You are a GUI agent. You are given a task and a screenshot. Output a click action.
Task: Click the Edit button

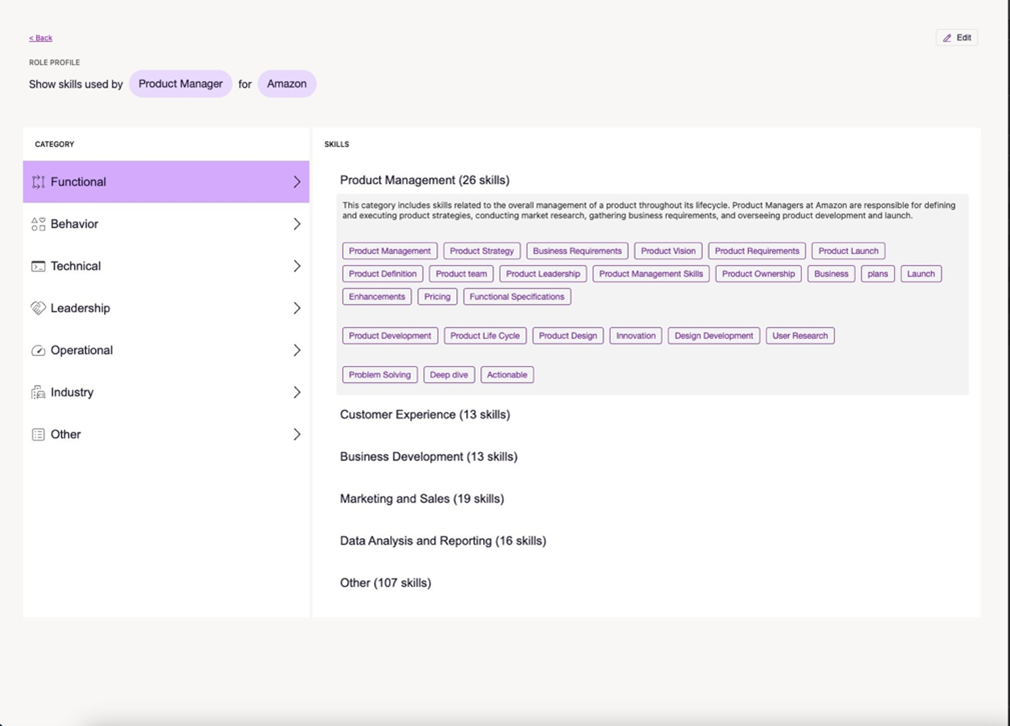click(956, 37)
